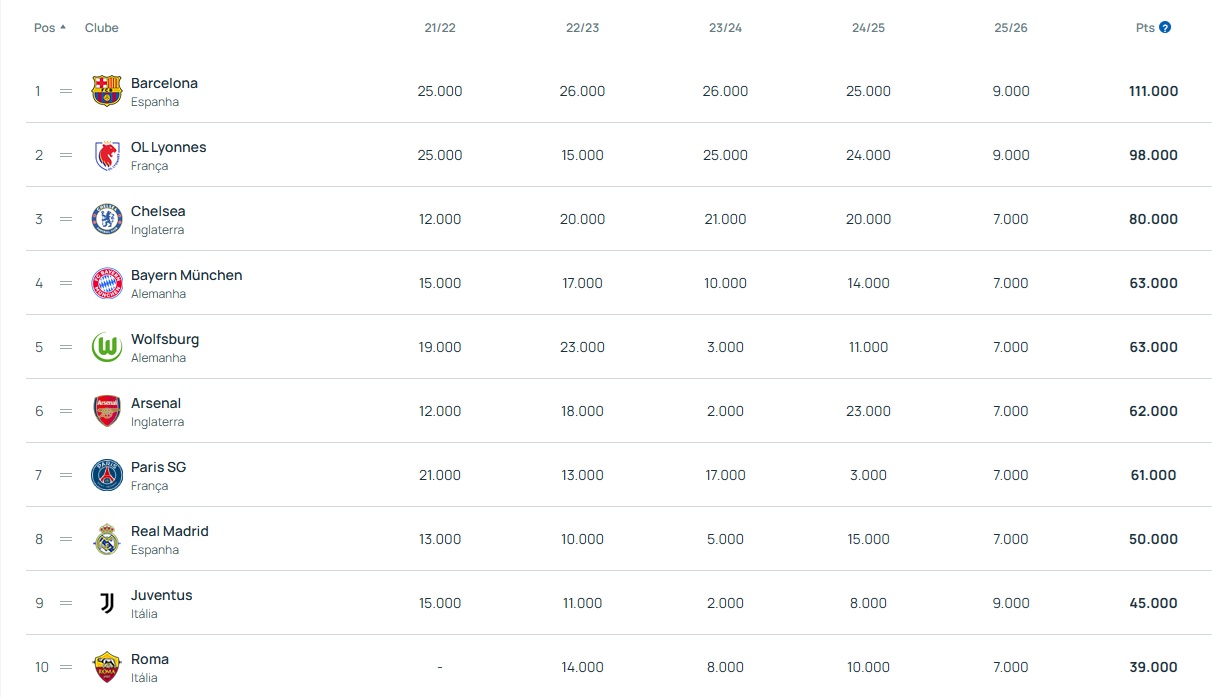Click the Real Madrid crest

point(107,539)
